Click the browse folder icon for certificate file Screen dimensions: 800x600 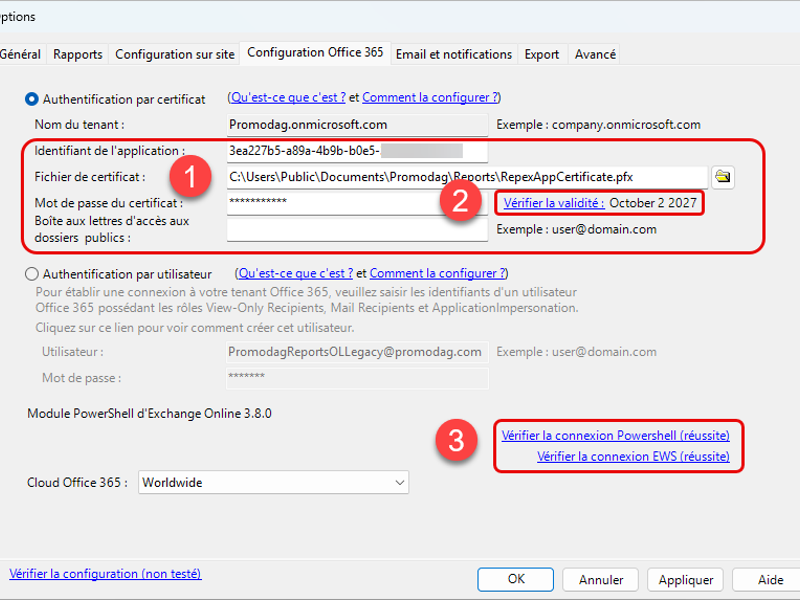(x=722, y=177)
